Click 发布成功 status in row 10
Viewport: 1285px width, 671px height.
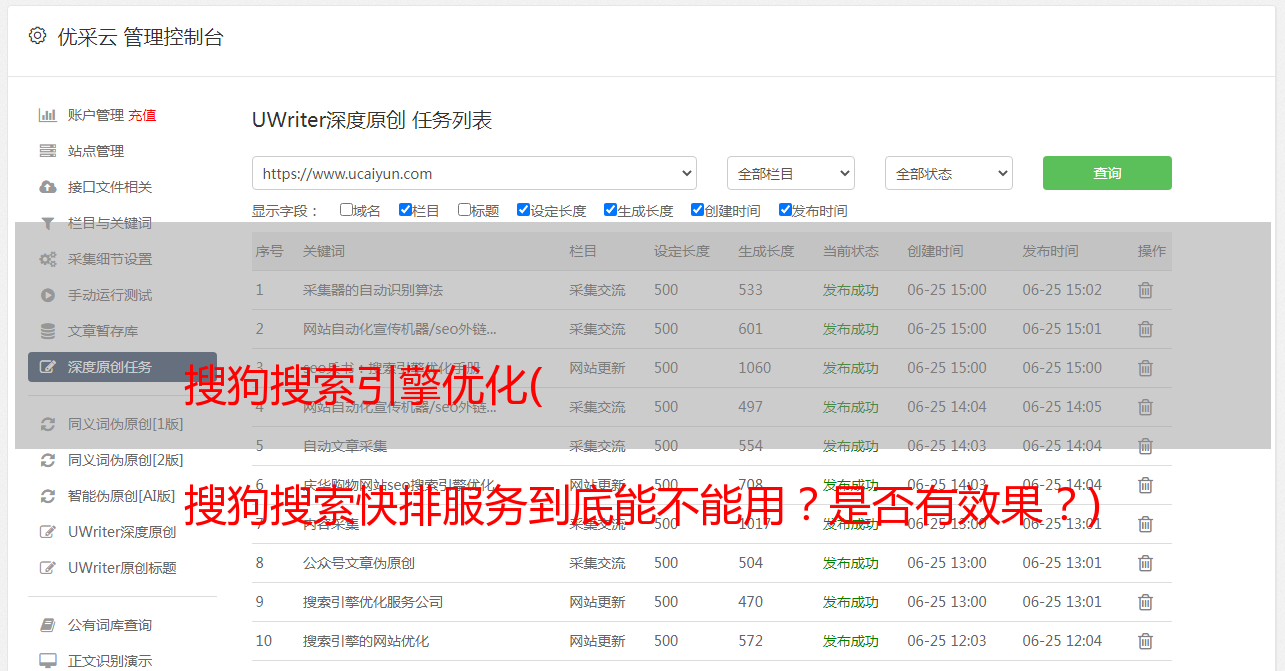(851, 641)
